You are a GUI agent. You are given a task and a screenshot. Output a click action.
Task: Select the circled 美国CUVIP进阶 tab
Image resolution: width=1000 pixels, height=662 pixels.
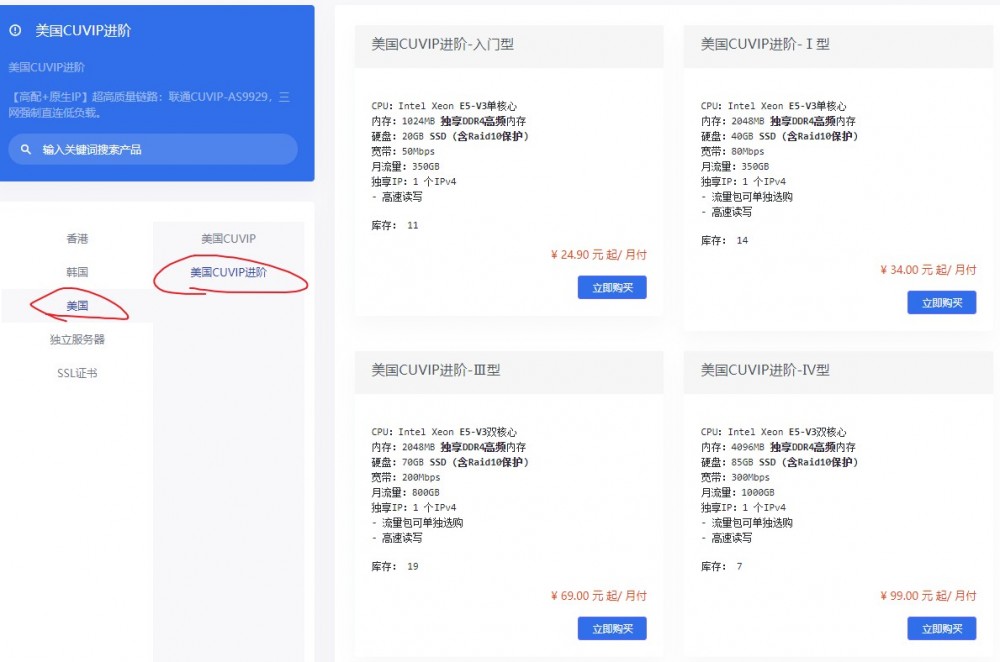(x=231, y=274)
